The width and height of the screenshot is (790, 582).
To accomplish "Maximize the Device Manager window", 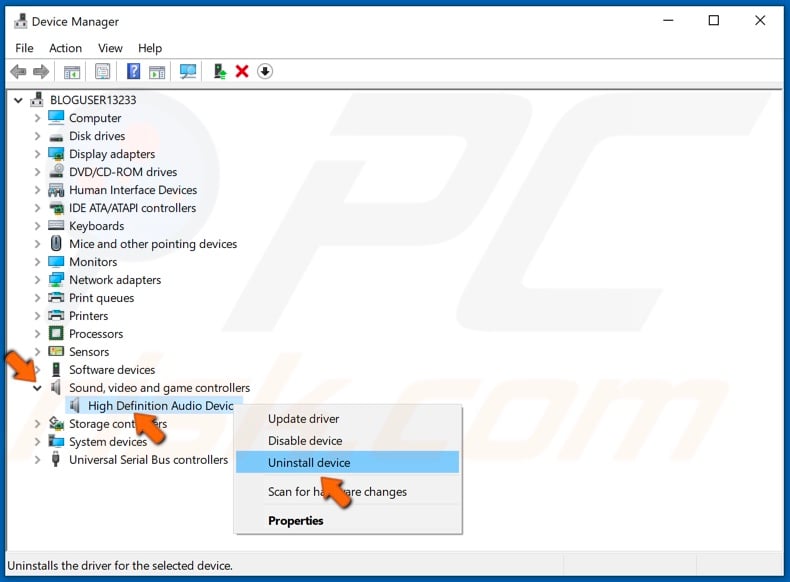I will [714, 21].
